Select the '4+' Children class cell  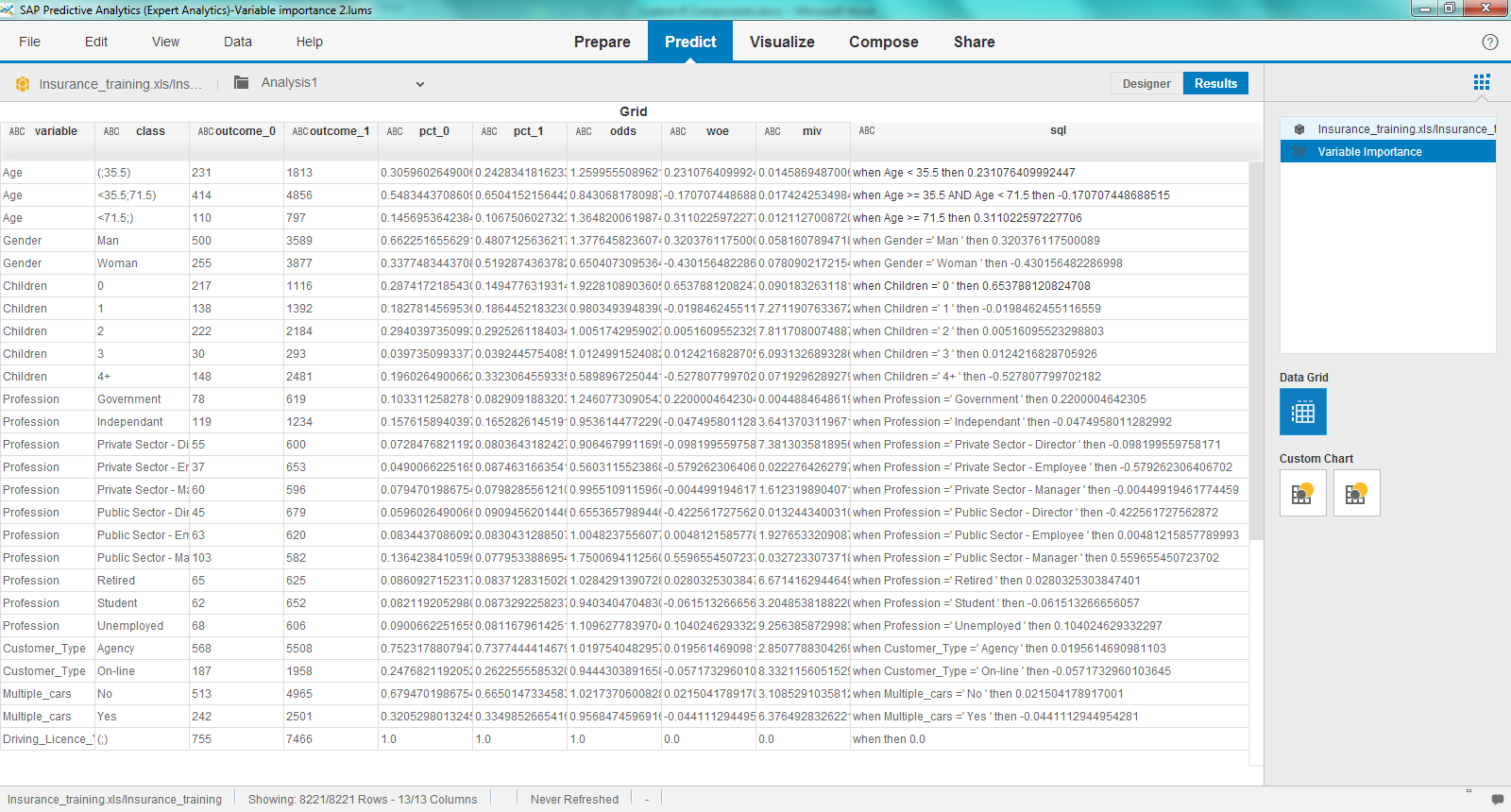click(142, 377)
